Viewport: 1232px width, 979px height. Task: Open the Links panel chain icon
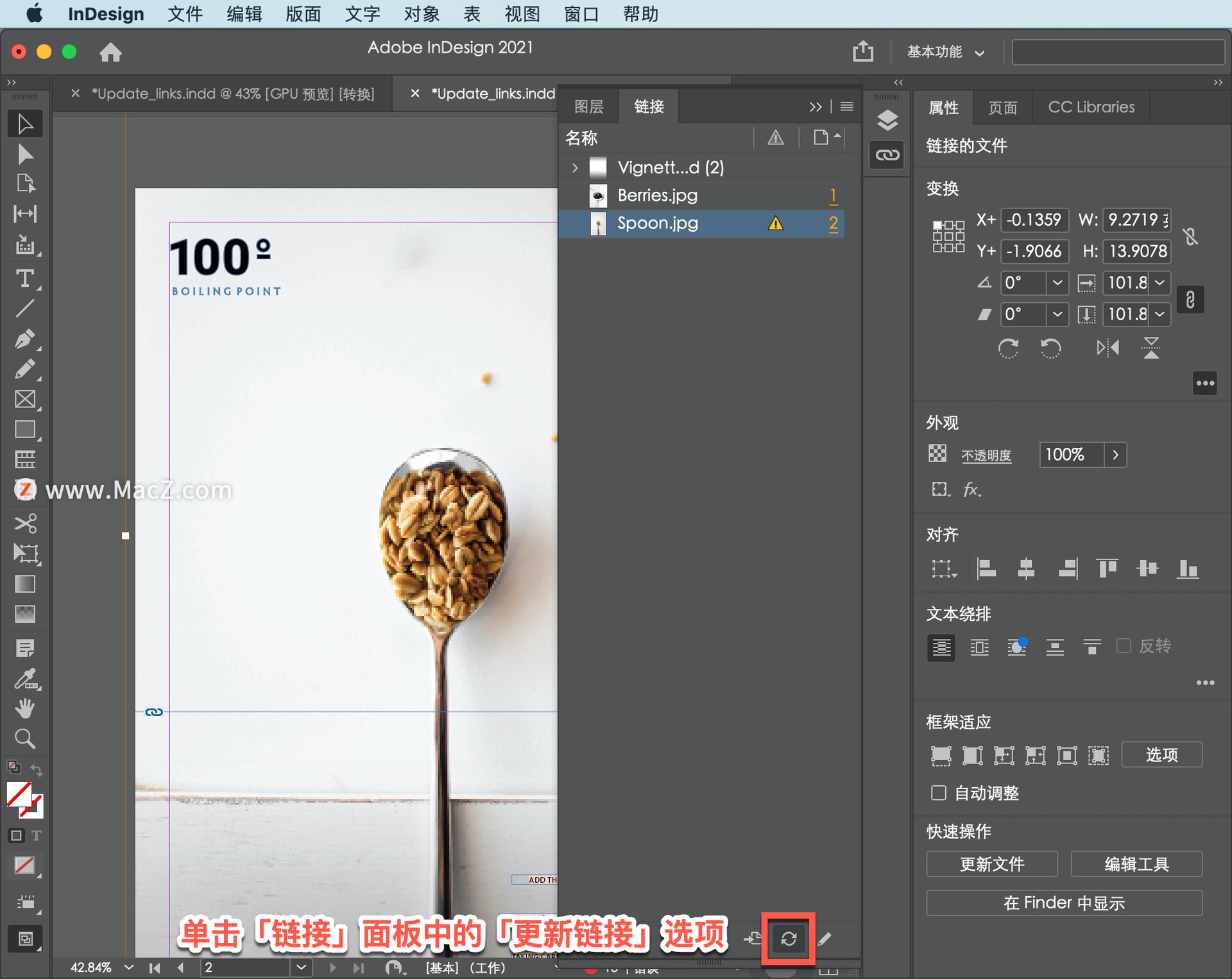[887, 155]
